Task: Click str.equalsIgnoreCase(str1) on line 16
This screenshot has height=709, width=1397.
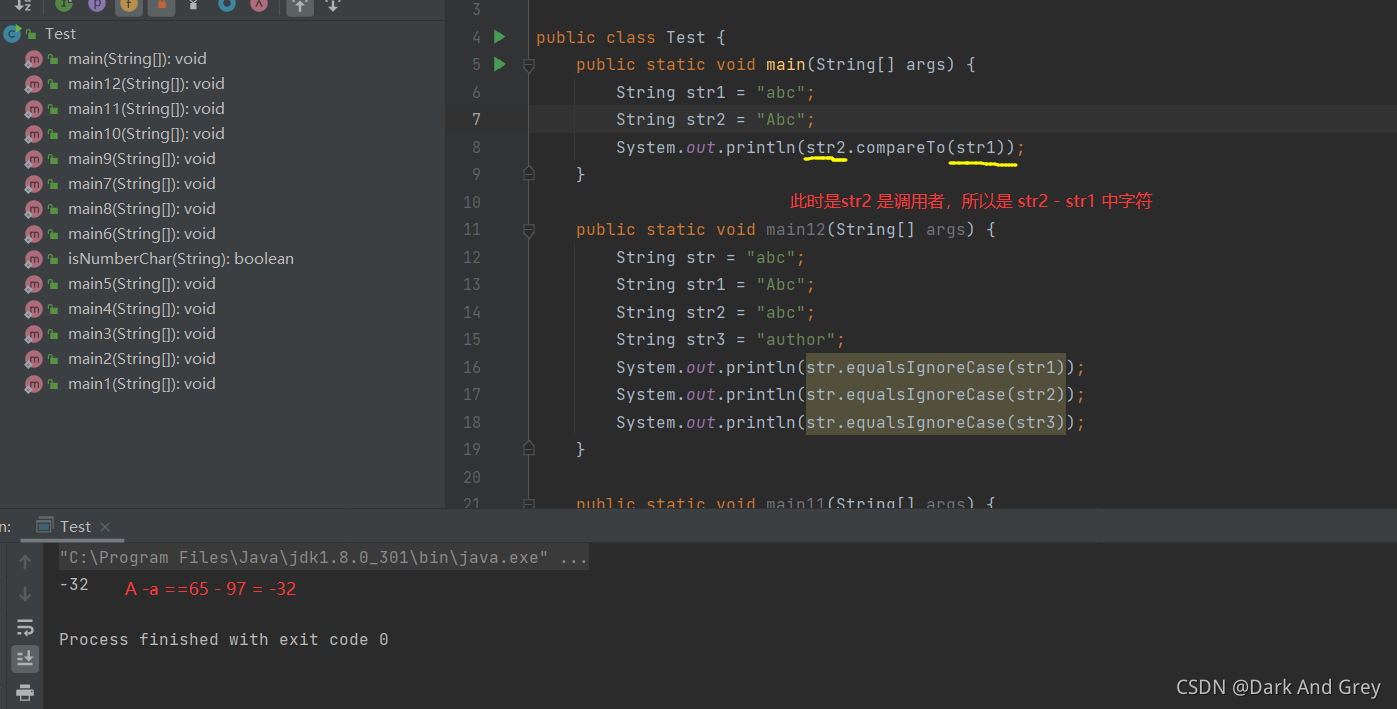Action: 936,367
